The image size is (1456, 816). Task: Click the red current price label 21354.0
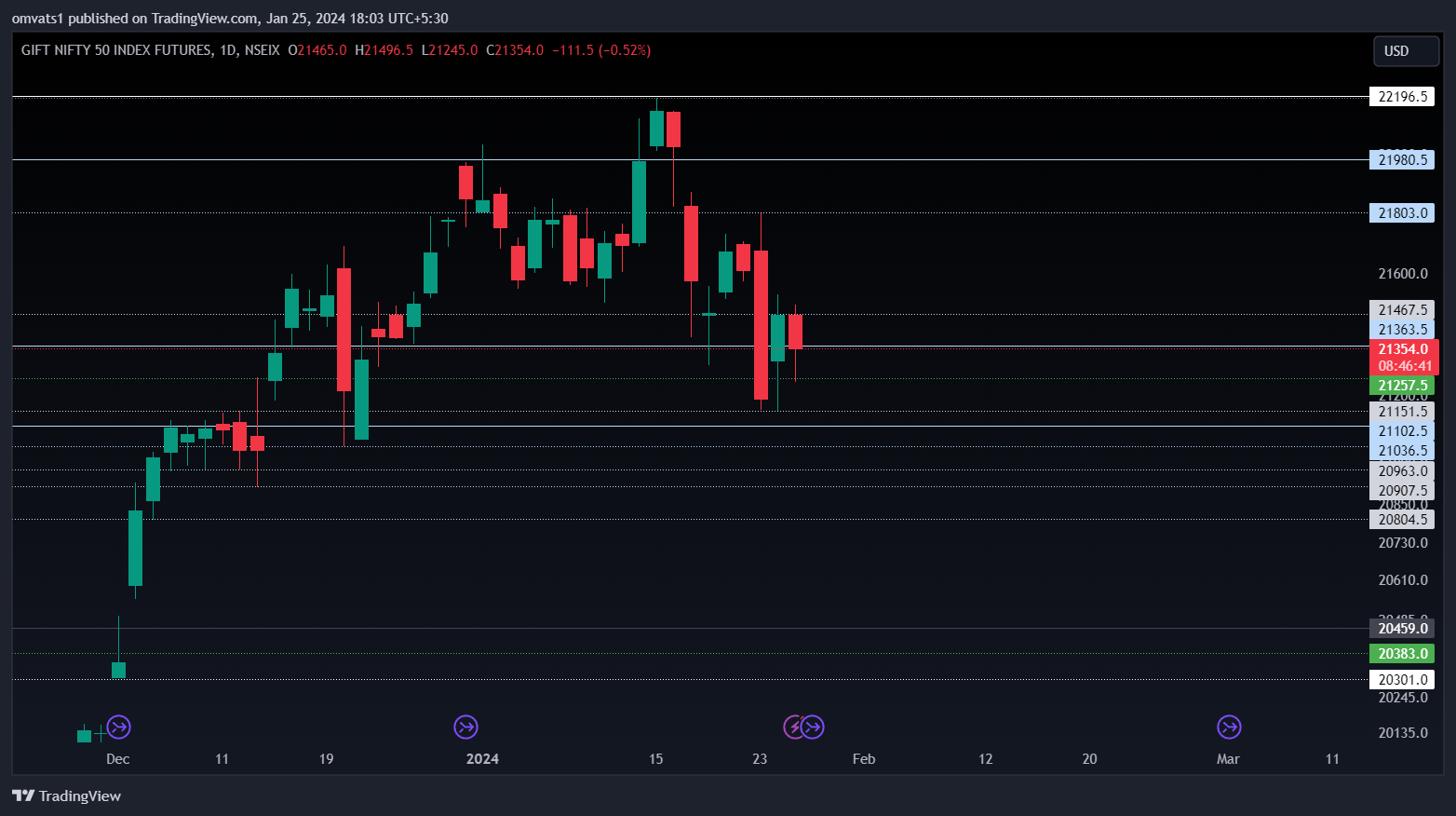(x=1403, y=349)
